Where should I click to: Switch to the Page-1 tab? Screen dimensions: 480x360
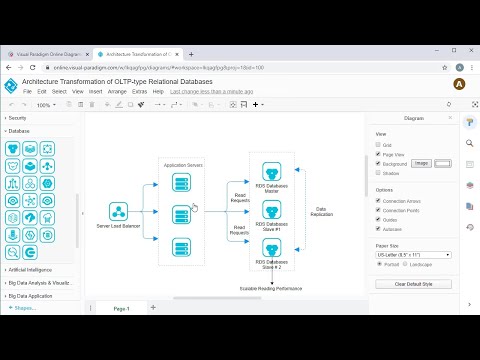(x=121, y=309)
